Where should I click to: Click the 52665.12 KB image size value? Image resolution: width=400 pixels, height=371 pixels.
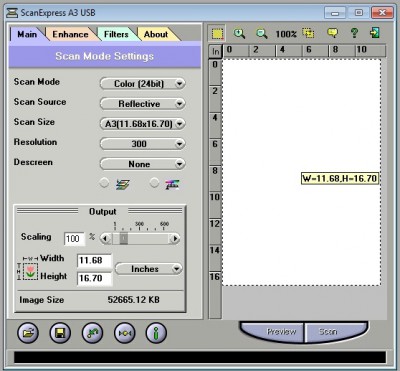133,300
